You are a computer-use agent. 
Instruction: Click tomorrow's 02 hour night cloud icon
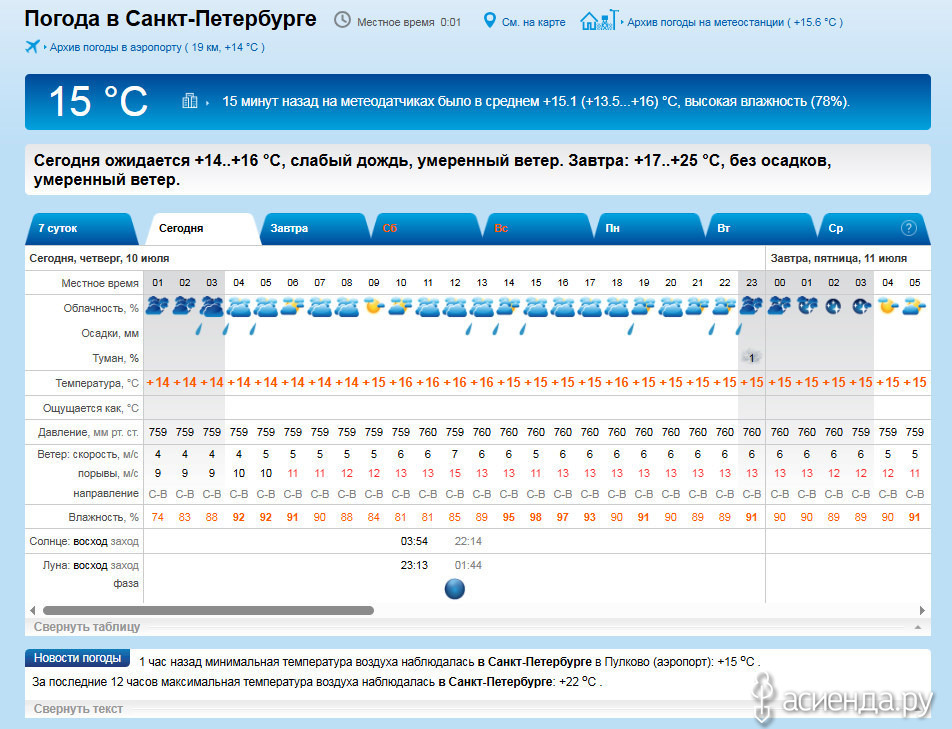pyautogui.click(x=834, y=307)
